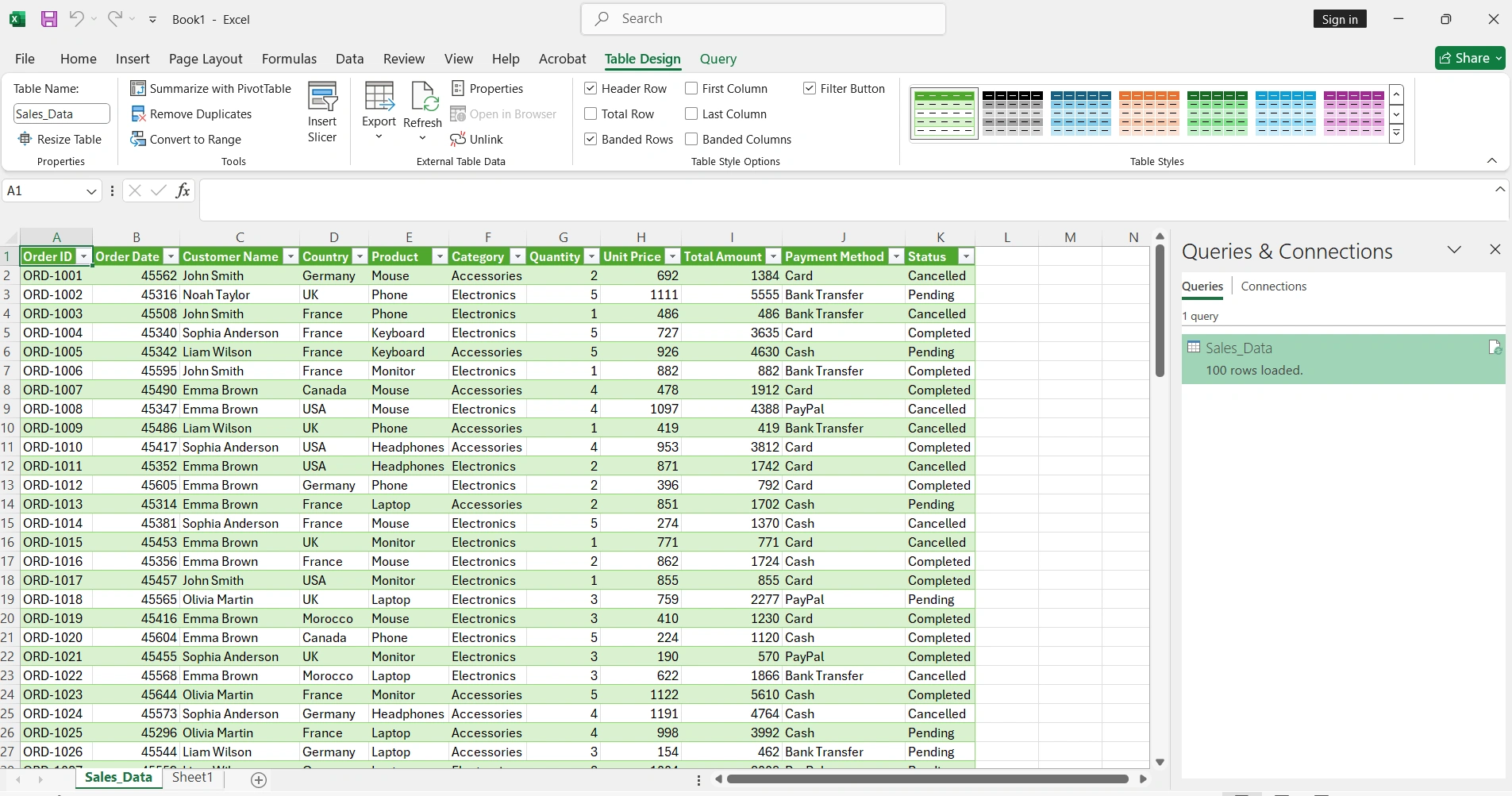
Task: Switch to the Sheet1 worksheet tab
Action: click(x=192, y=778)
